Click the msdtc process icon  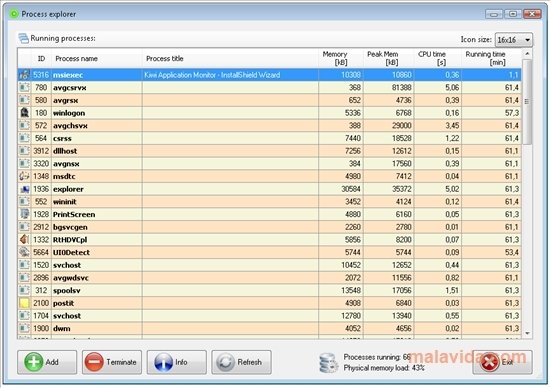click(x=24, y=176)
